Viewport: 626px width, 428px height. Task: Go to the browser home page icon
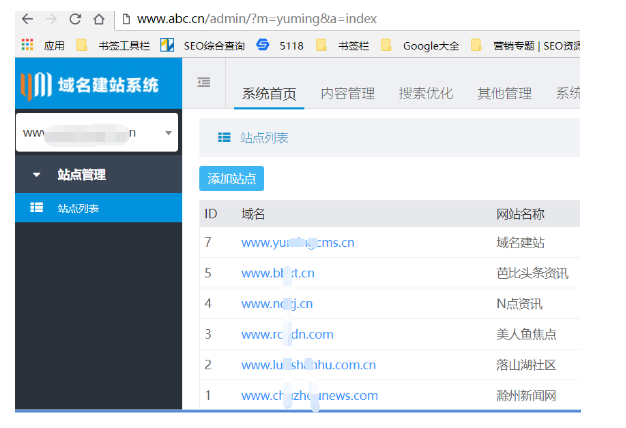[x=98, y=19]
